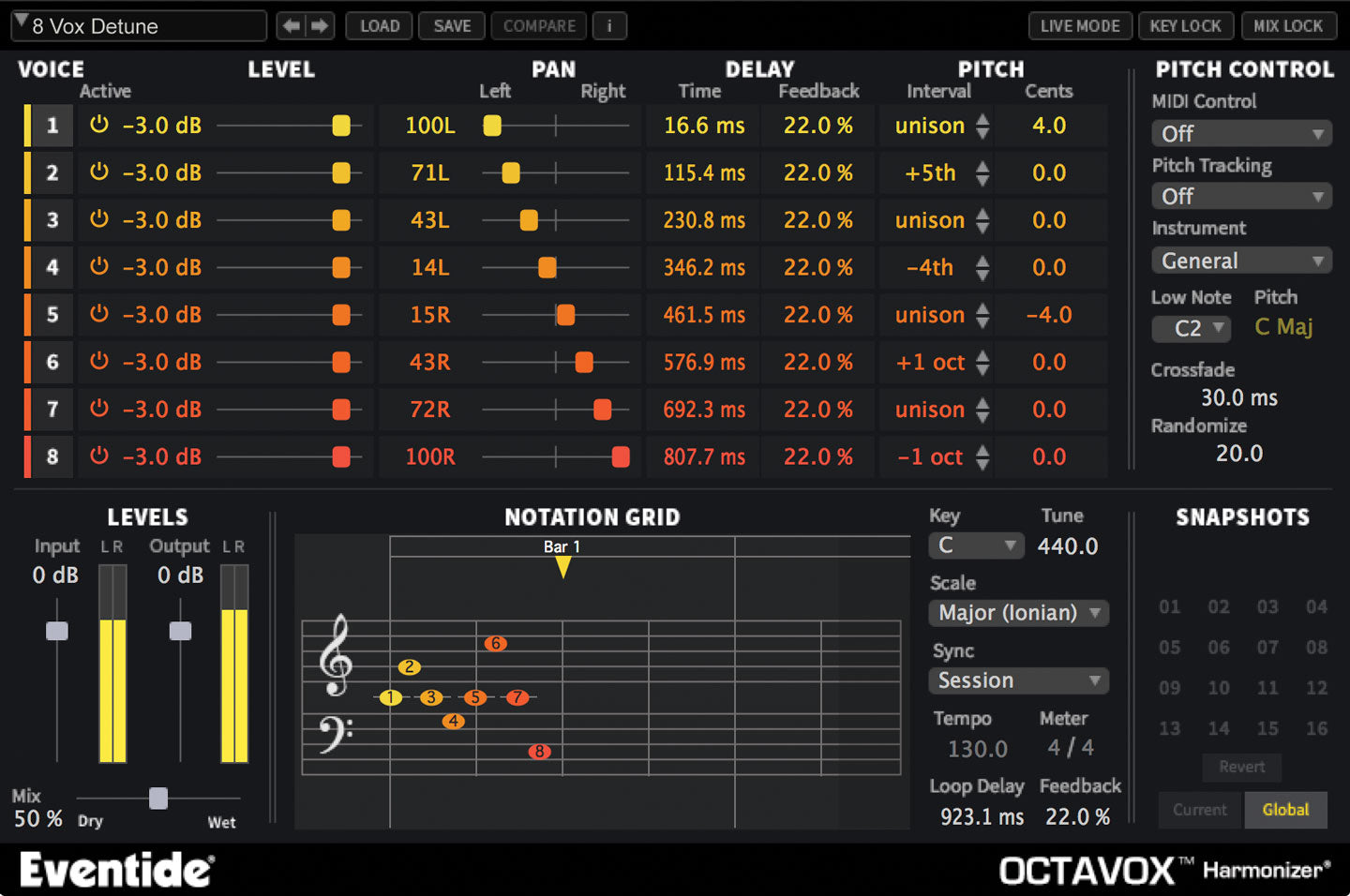The height and width of the screenshot is (896, 1350).
Task: Enable LIVE MODE button
Action: coord(1079,26)
